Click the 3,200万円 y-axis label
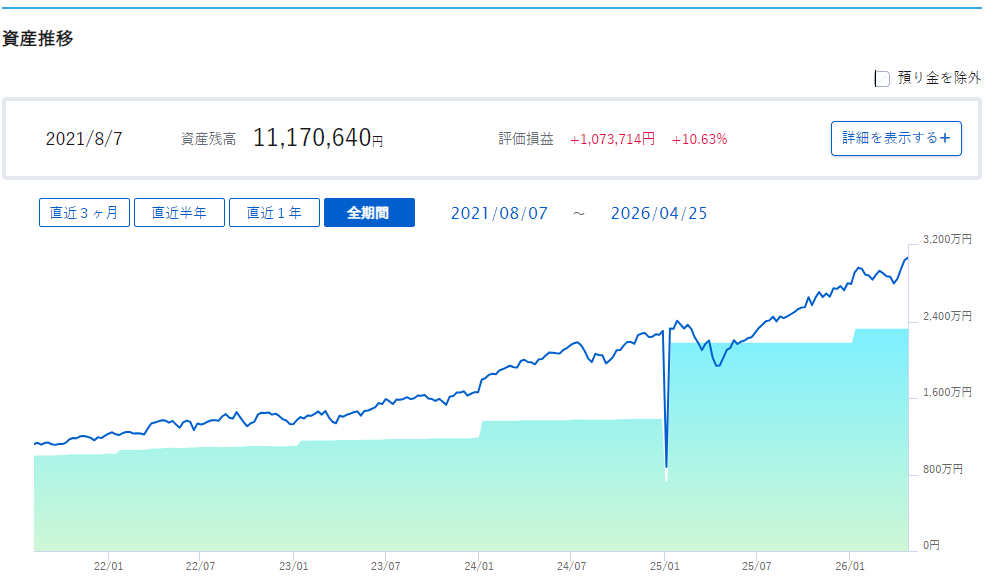Viewport: 995px width, 584px height. [946, 240]
